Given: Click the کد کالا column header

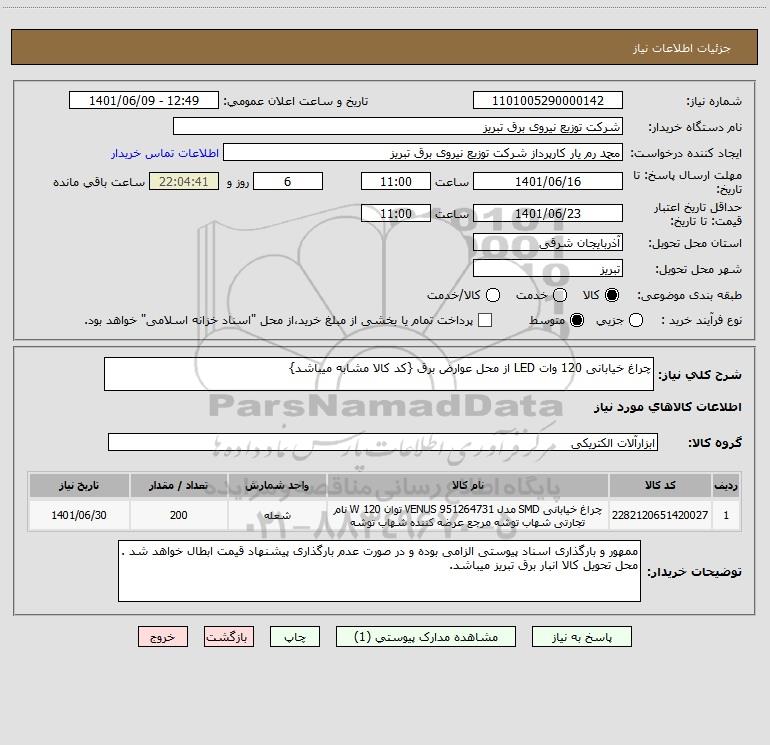Looking at the screenshot, I should tap(660, 485).
